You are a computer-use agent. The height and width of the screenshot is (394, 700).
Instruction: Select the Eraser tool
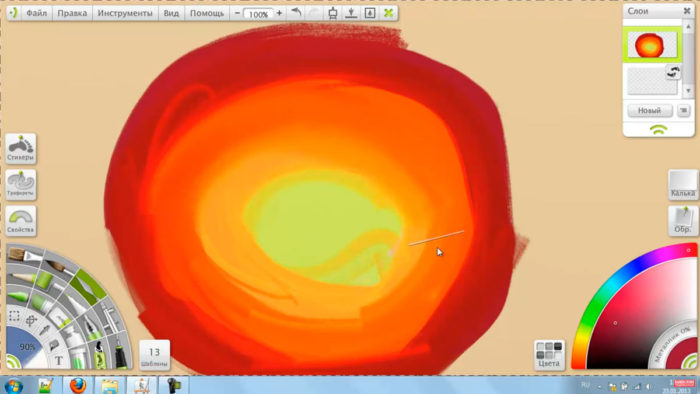click(59, 318)
